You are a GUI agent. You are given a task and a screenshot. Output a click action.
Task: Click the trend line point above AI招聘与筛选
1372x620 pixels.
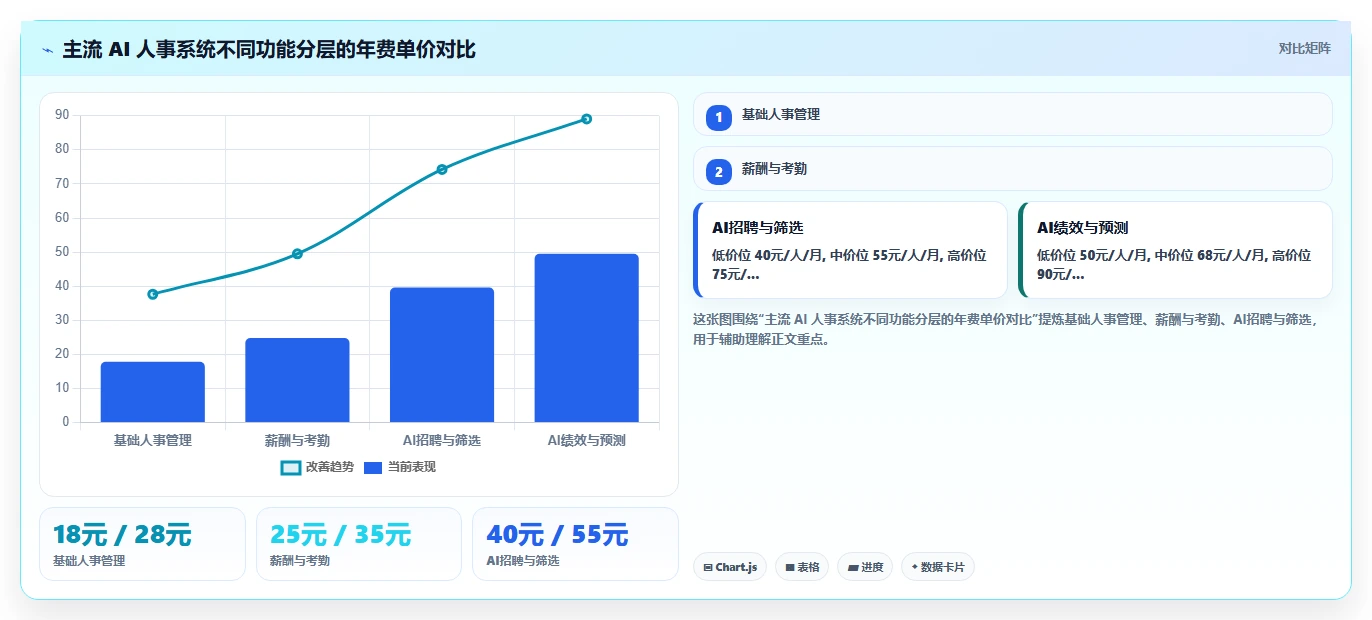pos(442,169)
